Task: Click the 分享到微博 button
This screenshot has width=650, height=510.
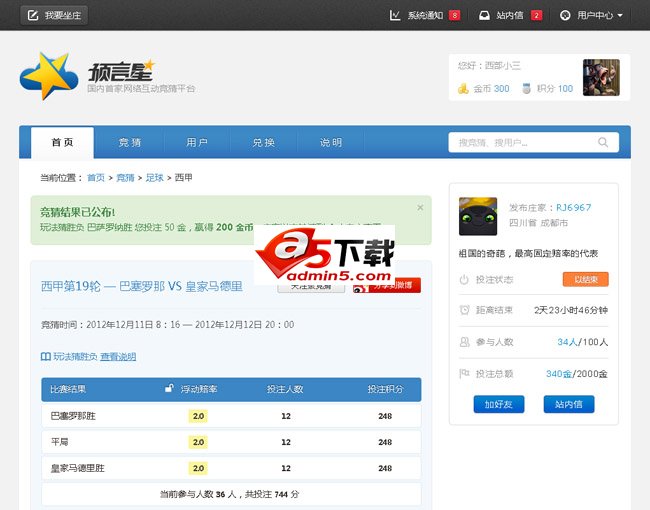Action: [x=387, y=286]
